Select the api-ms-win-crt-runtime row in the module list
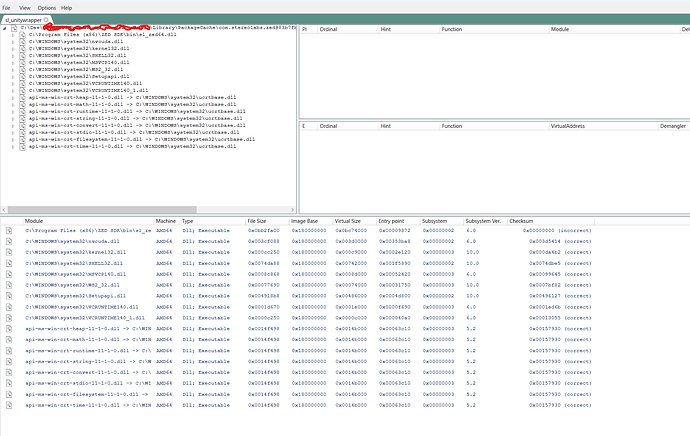The image size is (690, 436). coord(299,351)
